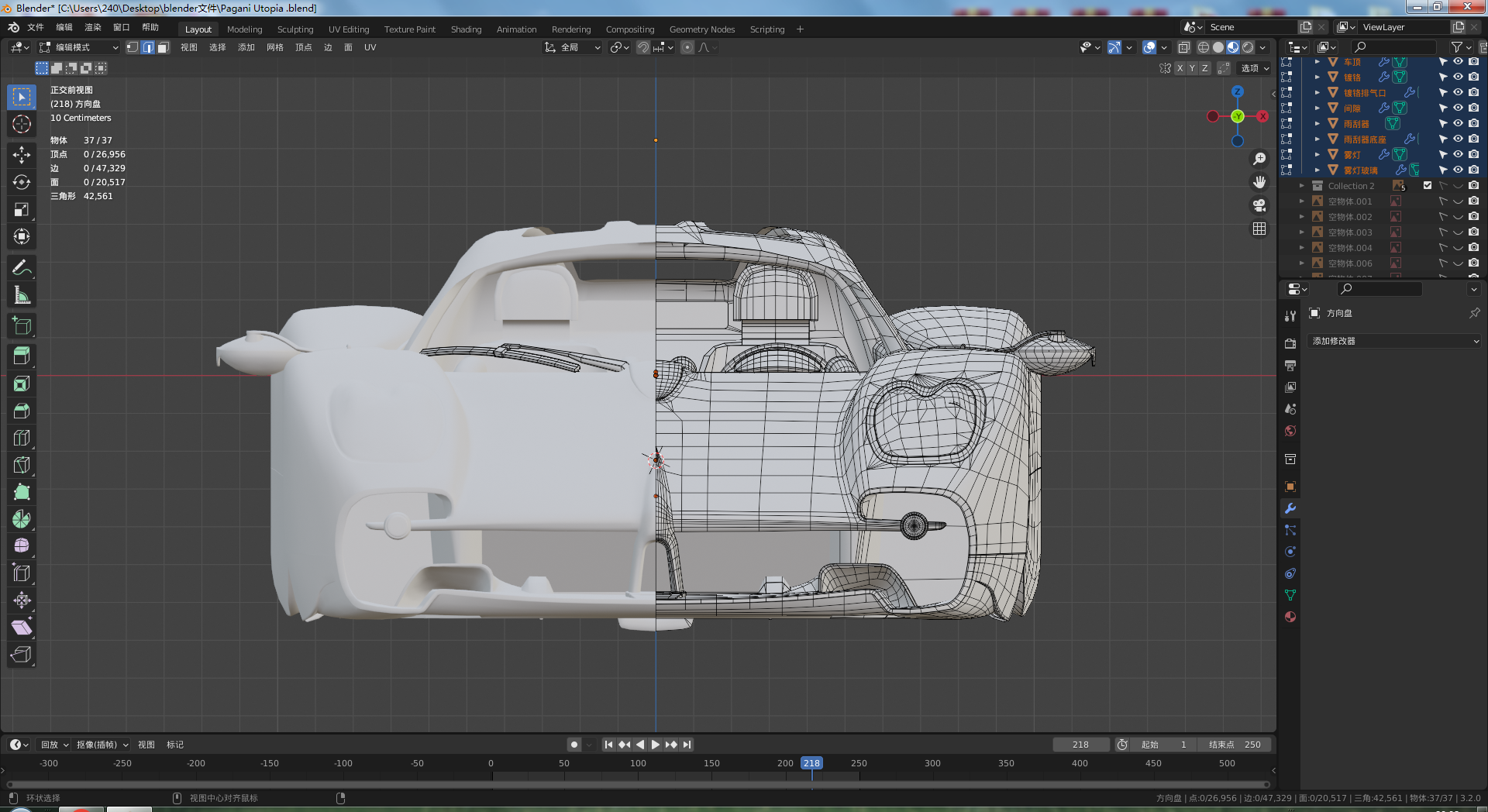Open the Material properties tab
This screenshot has width=1488, height=812.
(1290, 618)
